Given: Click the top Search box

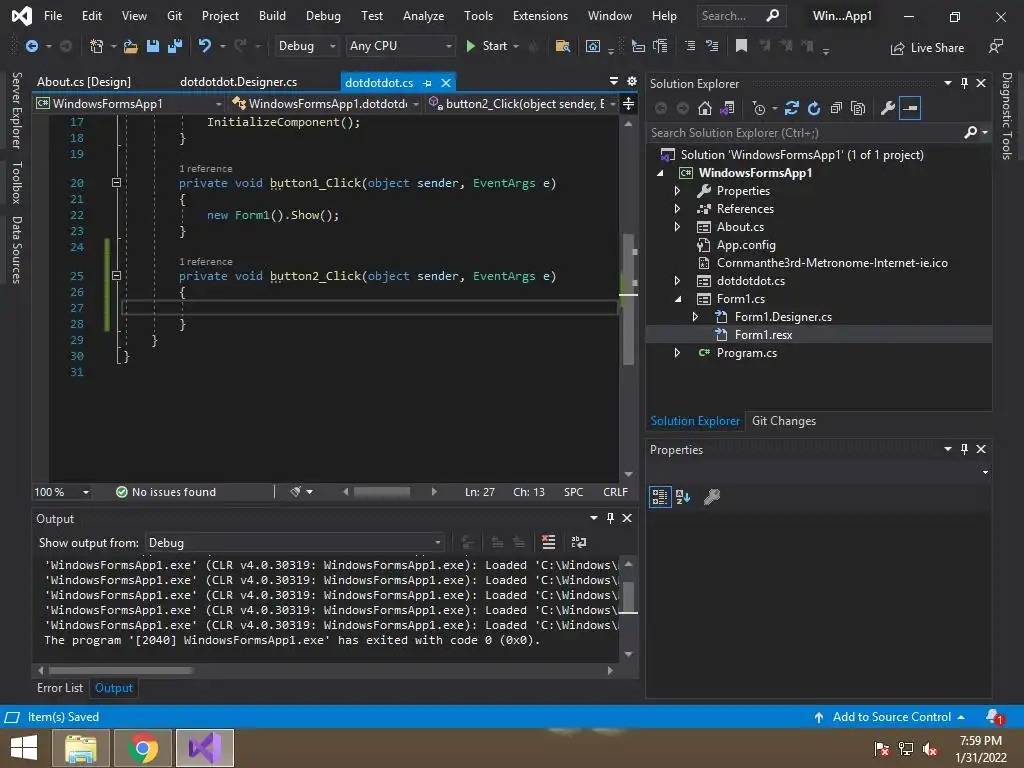Looking at the screenshot, I should click(741, 16).
